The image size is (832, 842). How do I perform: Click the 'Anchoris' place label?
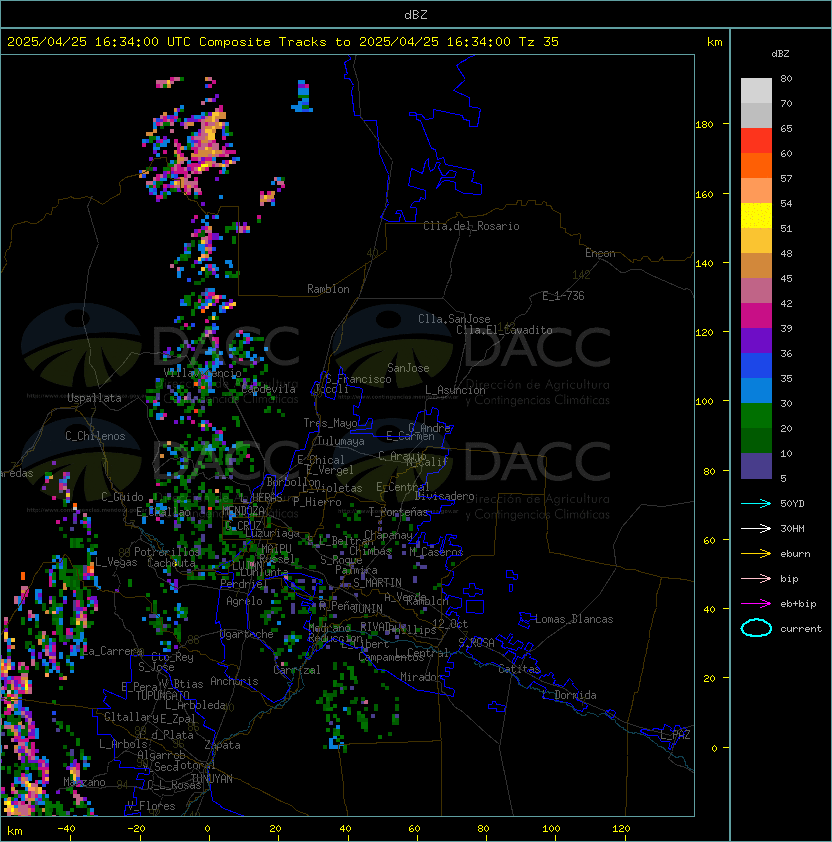point(234,681)
